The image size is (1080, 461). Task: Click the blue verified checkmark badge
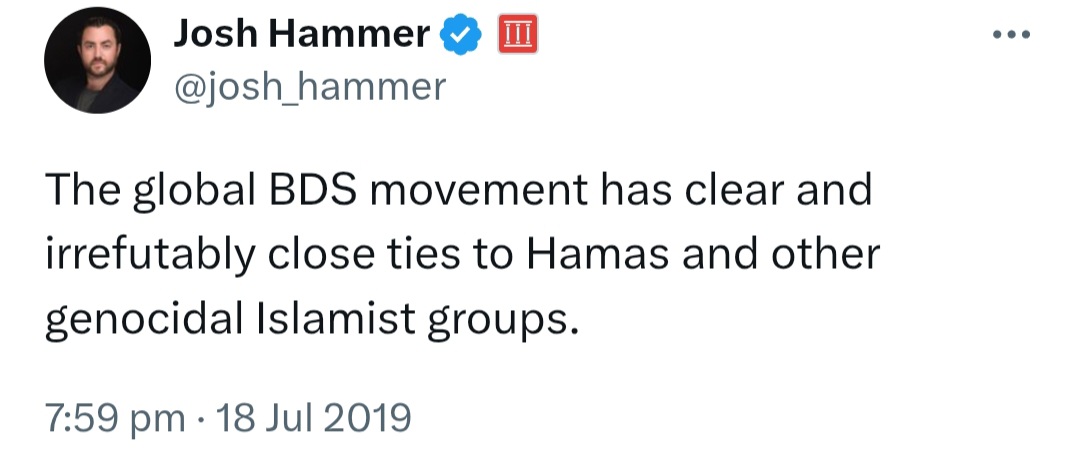pos(461,35)
